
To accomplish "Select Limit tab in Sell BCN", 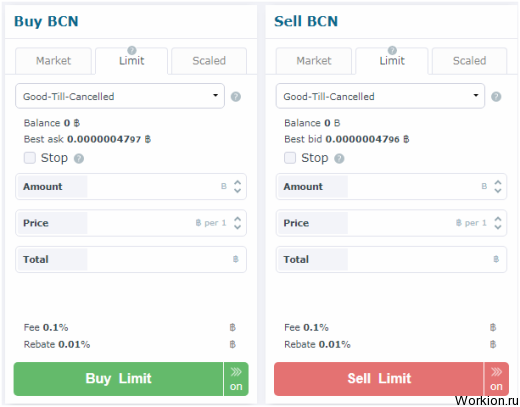I will [x=392, y=61].
